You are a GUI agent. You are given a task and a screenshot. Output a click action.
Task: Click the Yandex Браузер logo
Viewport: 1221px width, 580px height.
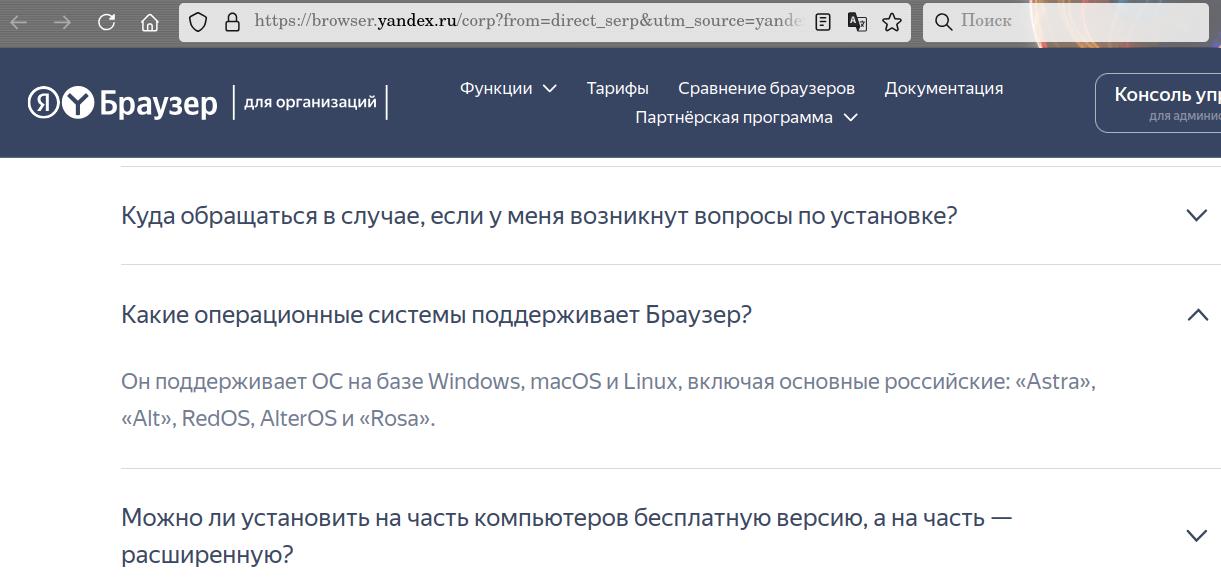(x=123, y=102)
